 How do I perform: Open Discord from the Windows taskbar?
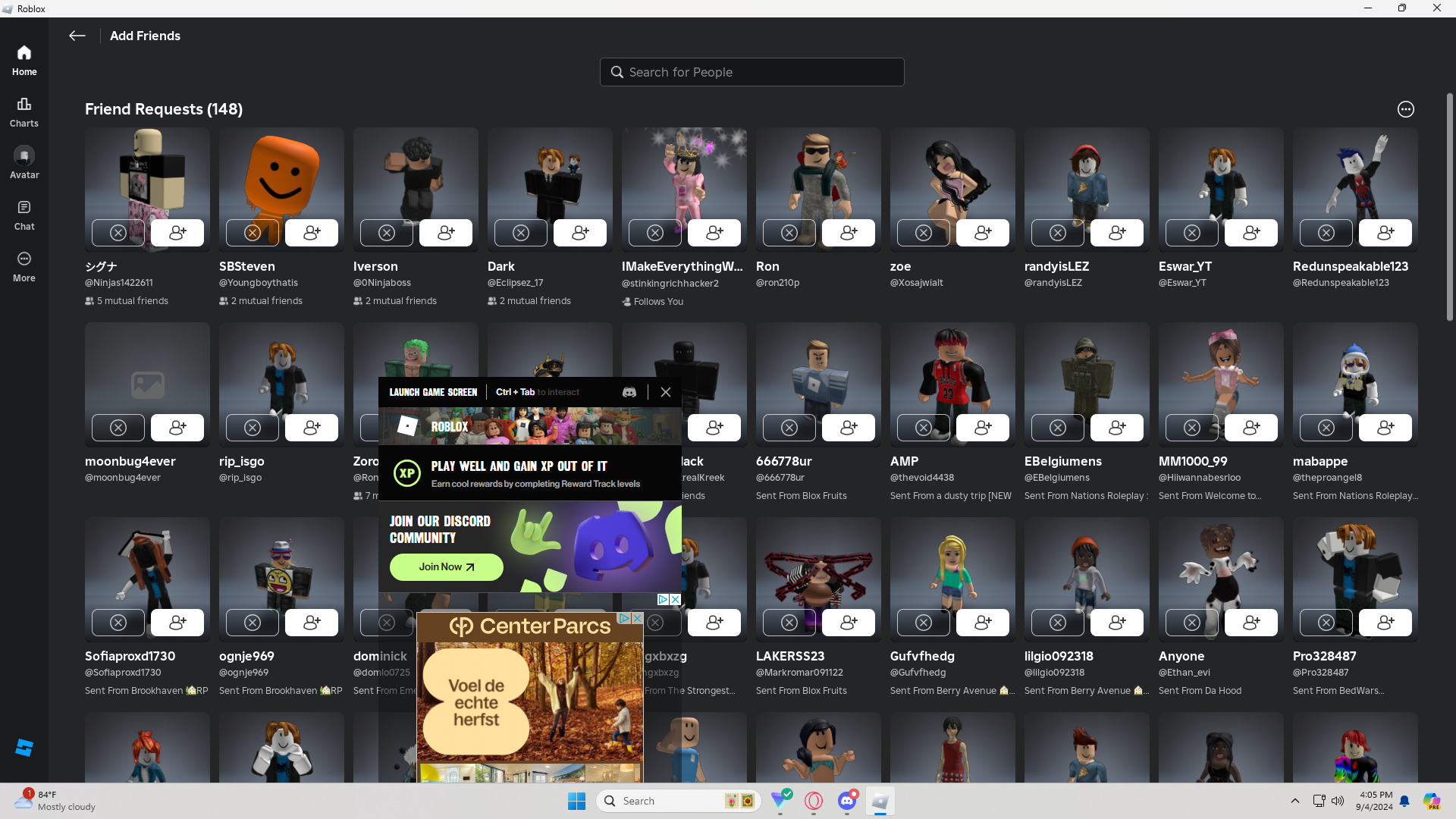point(847,801)
